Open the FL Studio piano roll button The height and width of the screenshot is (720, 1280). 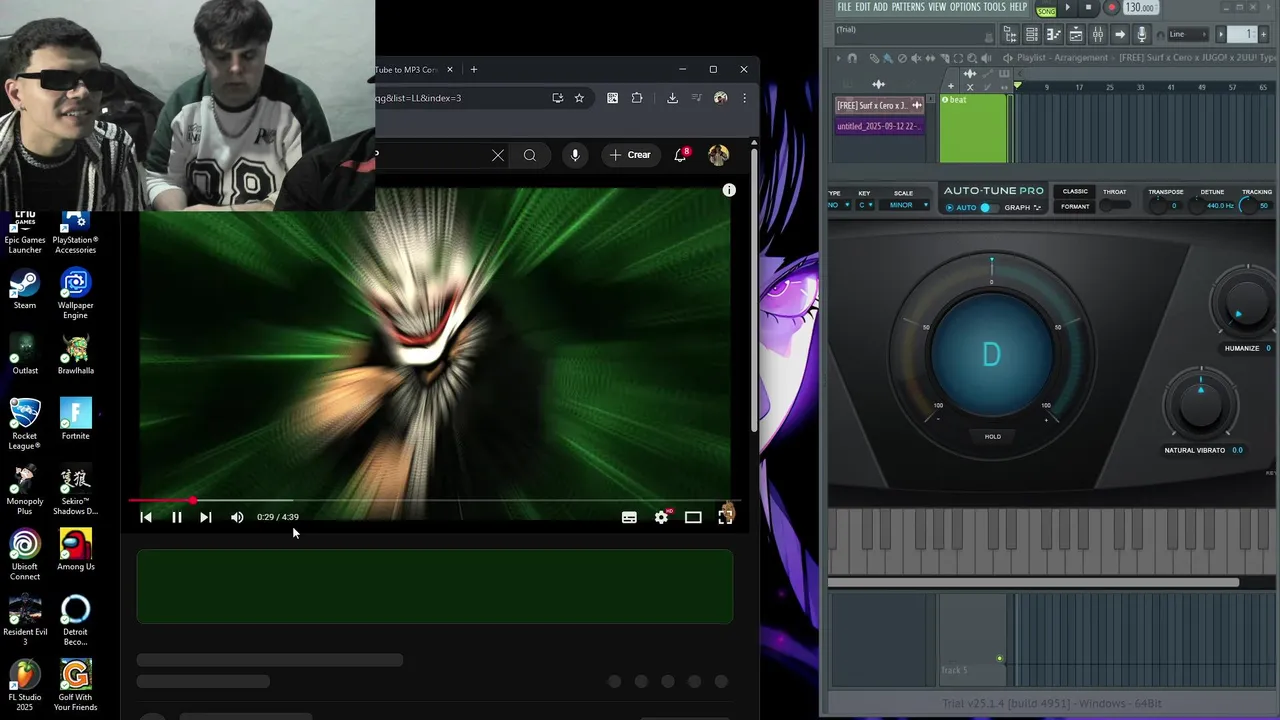tap(1054, 35)
